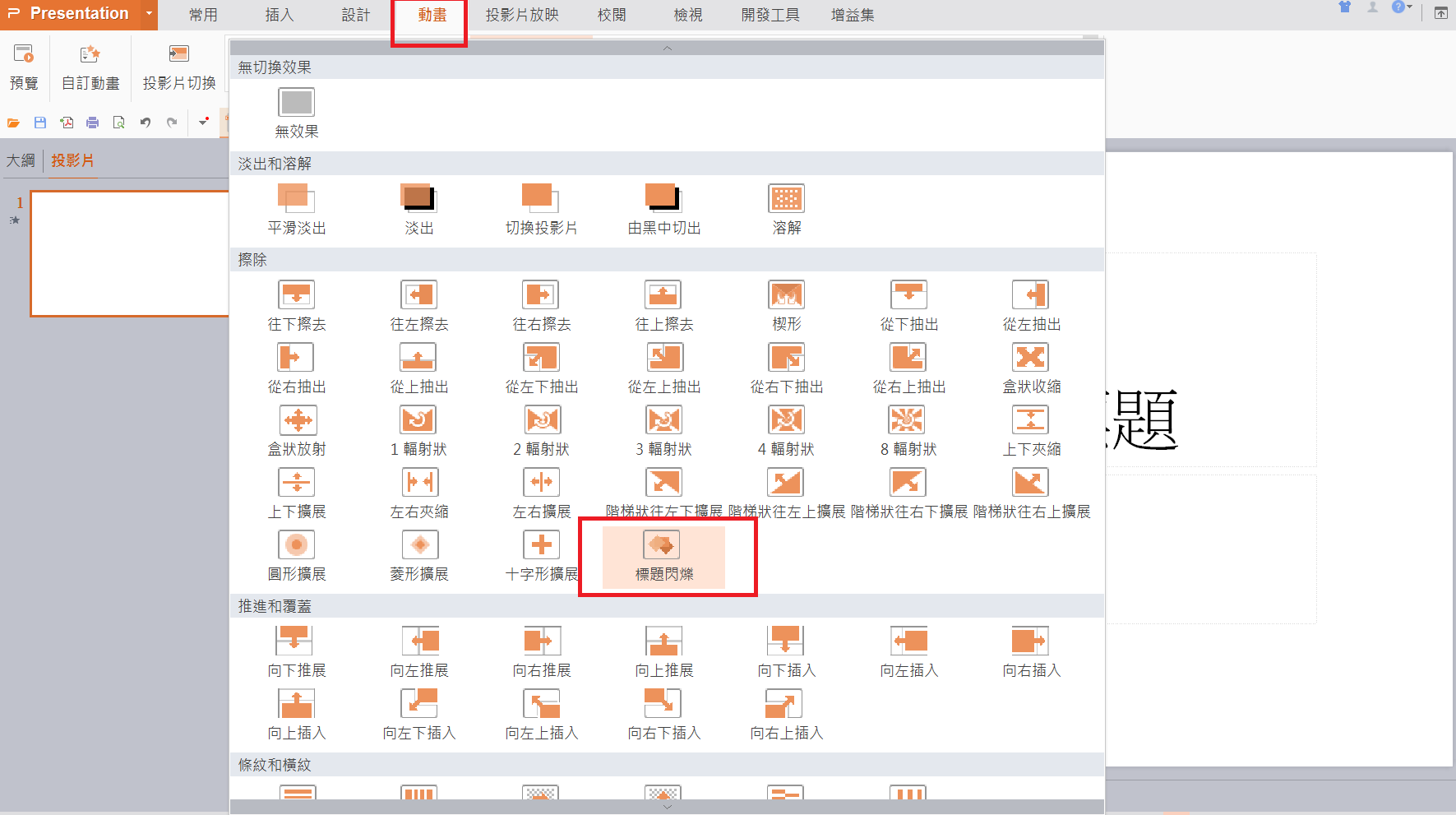Viewport: 1456px width, 815px height.
Task: Export to PDF from quick toolbar
Action: [x=67, y=123]
